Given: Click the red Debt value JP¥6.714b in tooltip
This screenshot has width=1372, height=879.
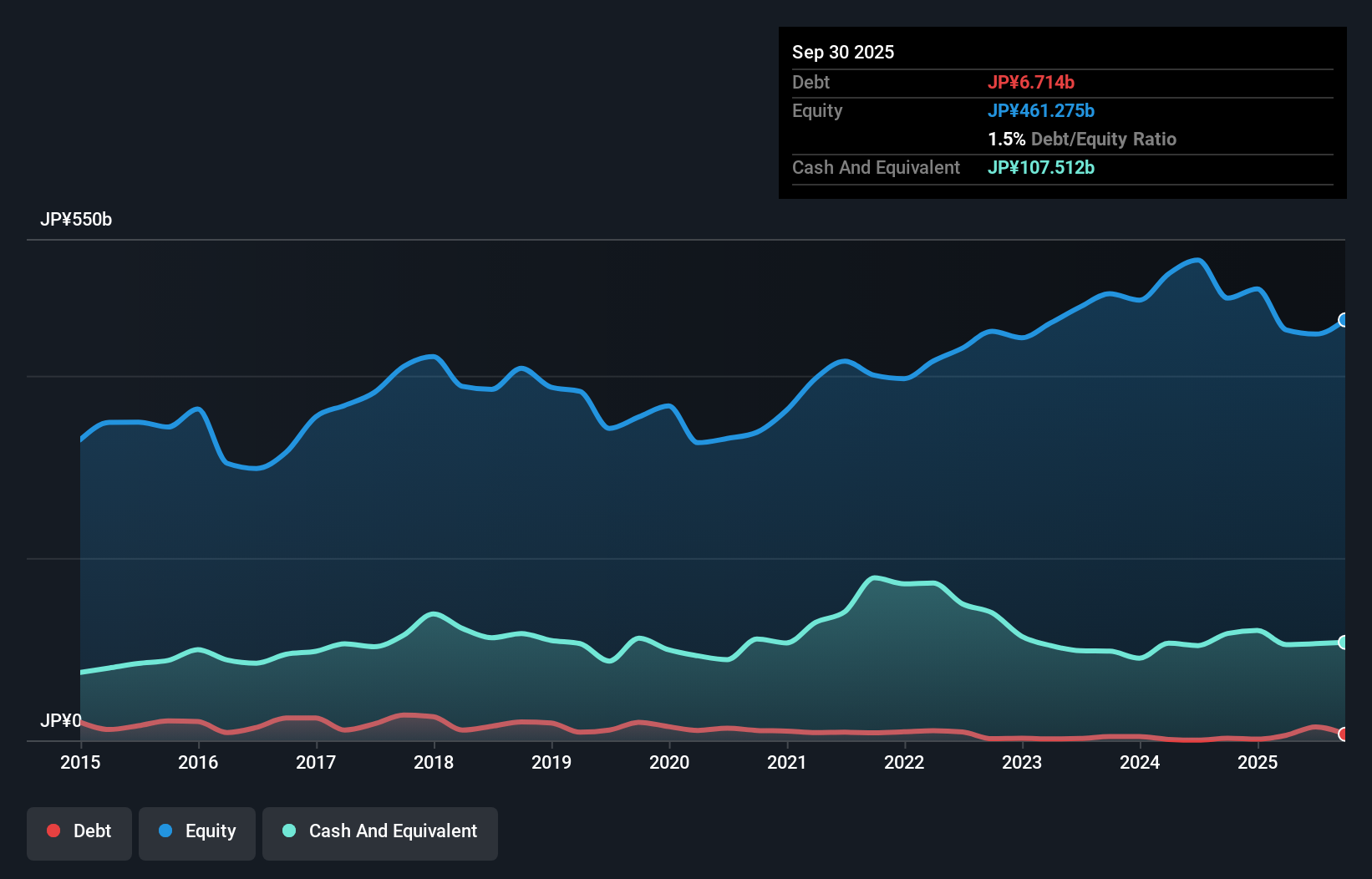Looking at the screenshot, I should (1033, 82).
